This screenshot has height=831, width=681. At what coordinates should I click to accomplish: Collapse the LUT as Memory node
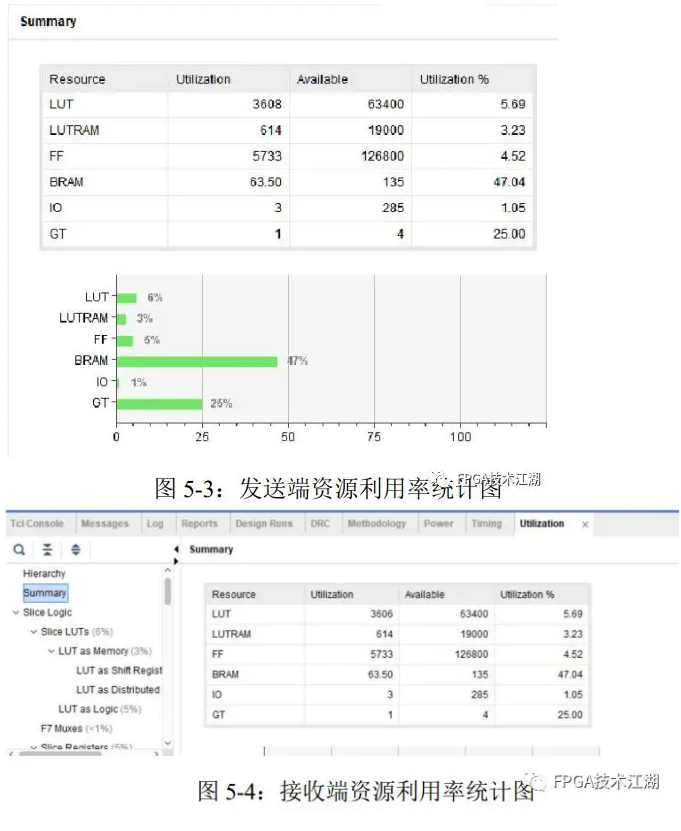tap(51, 651)
